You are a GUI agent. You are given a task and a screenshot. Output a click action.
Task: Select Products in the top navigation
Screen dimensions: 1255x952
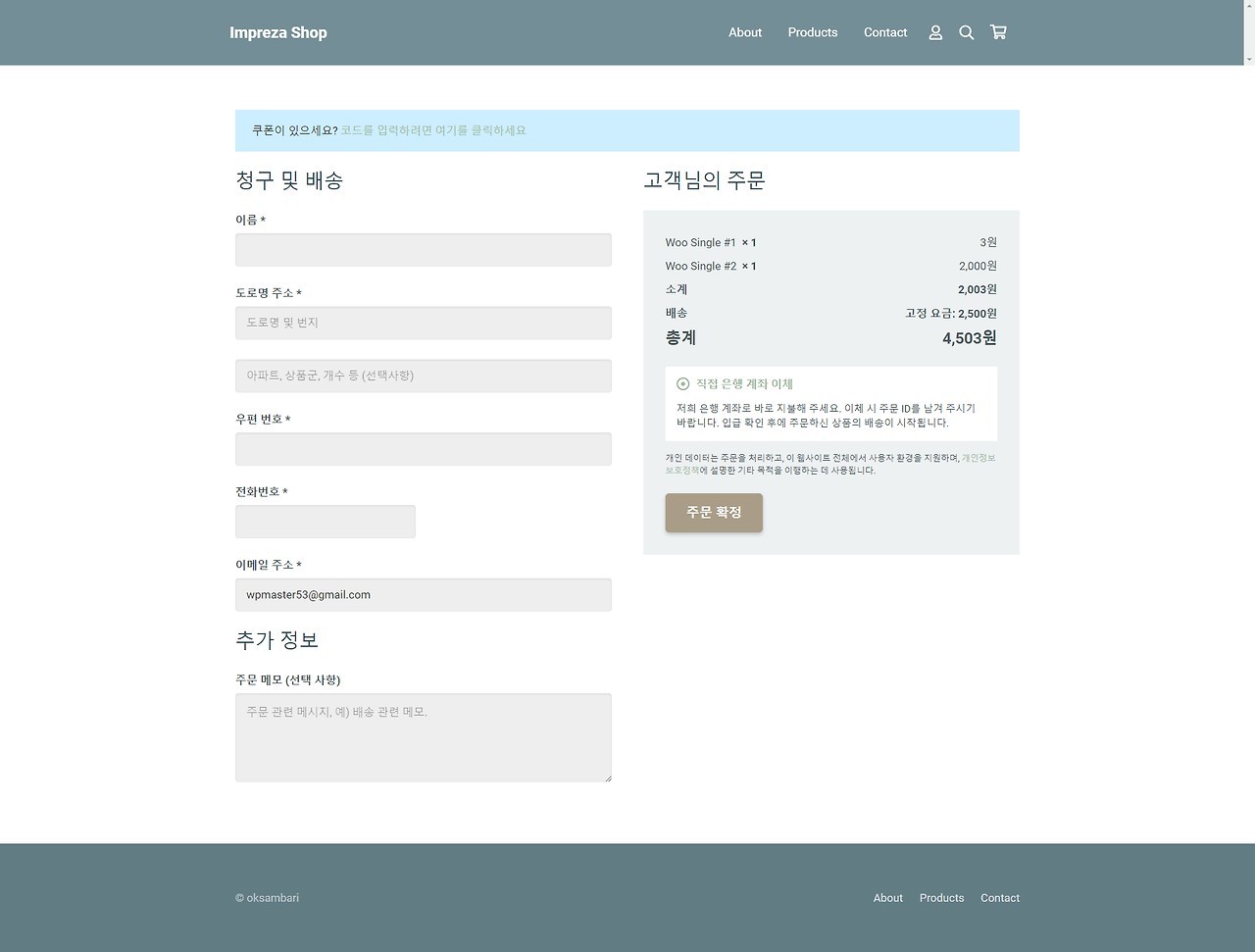[812, 32]
